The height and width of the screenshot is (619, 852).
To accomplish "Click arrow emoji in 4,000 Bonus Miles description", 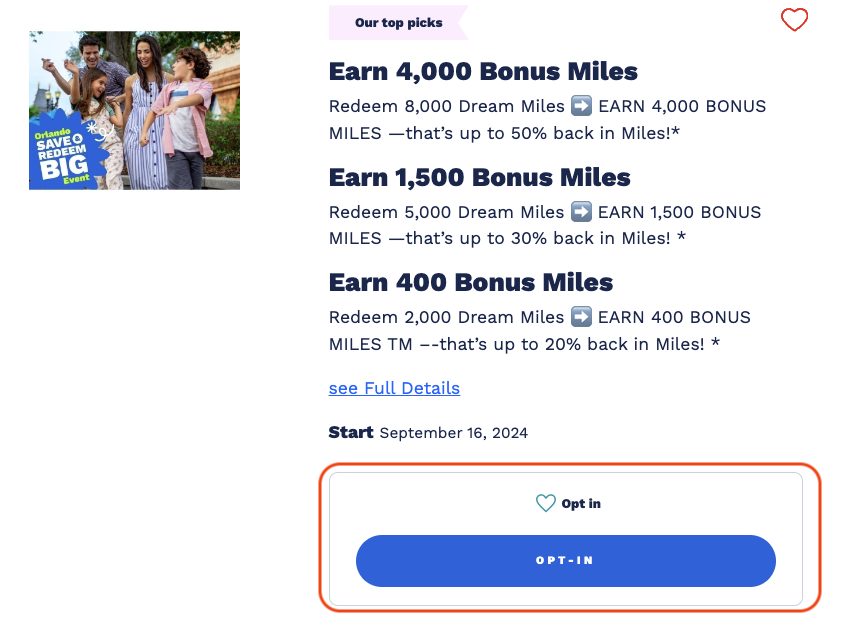I will (x=581, y=106).
